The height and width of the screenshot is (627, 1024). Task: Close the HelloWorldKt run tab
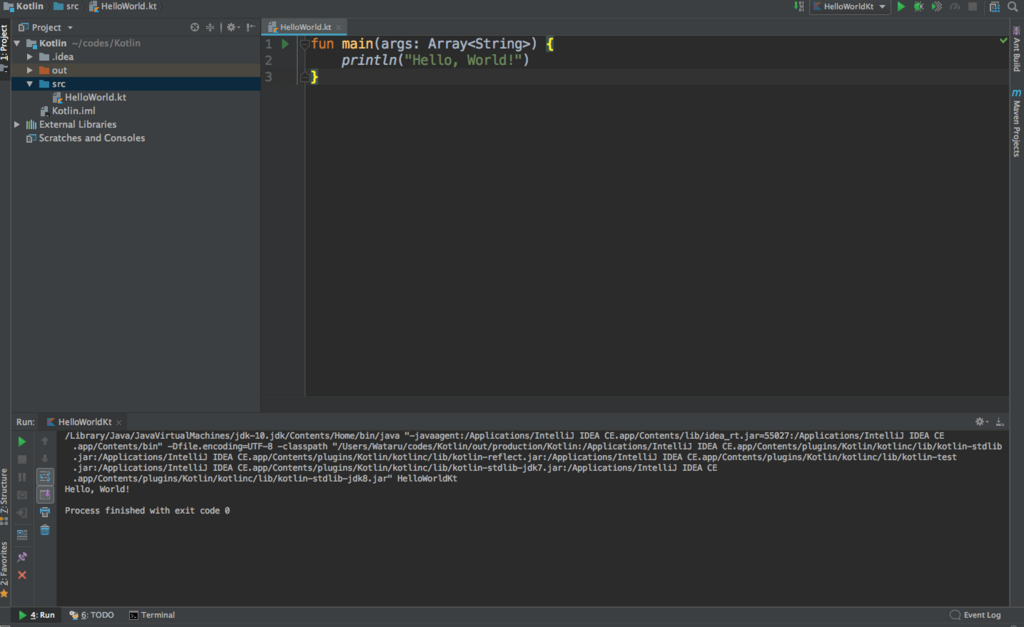pos(119,423)
